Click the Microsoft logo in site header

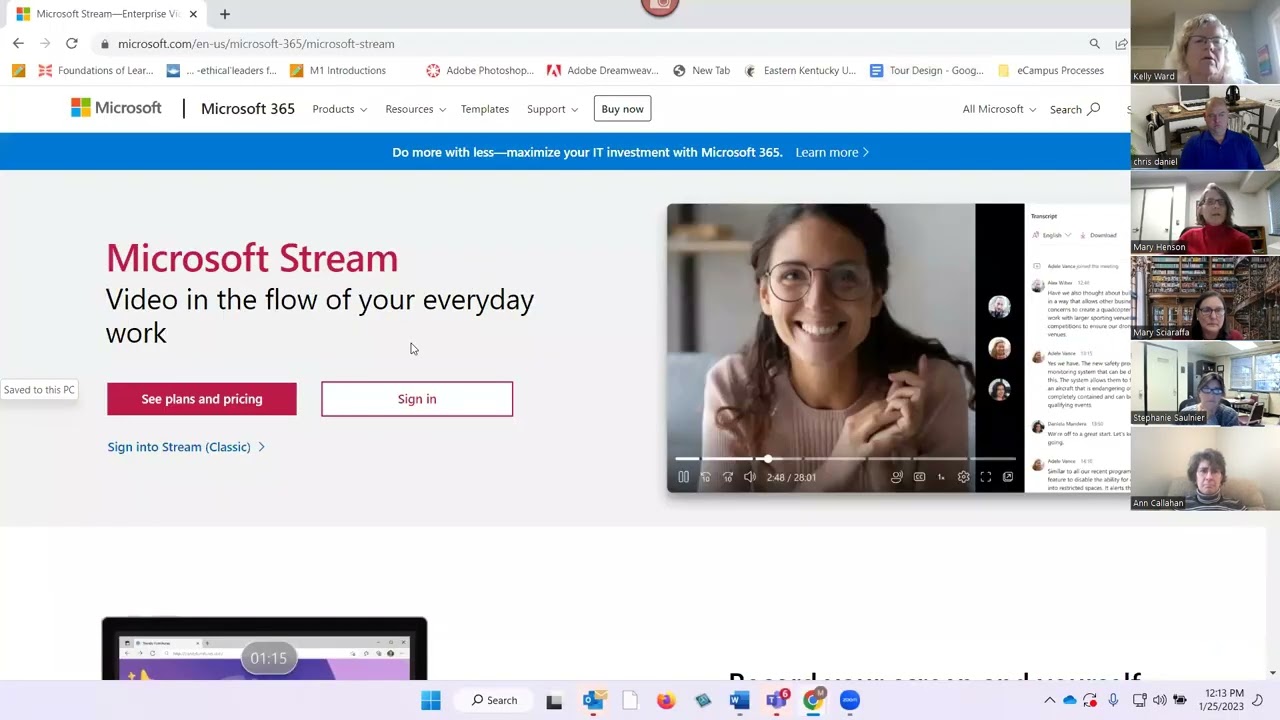tap(116, 108)
